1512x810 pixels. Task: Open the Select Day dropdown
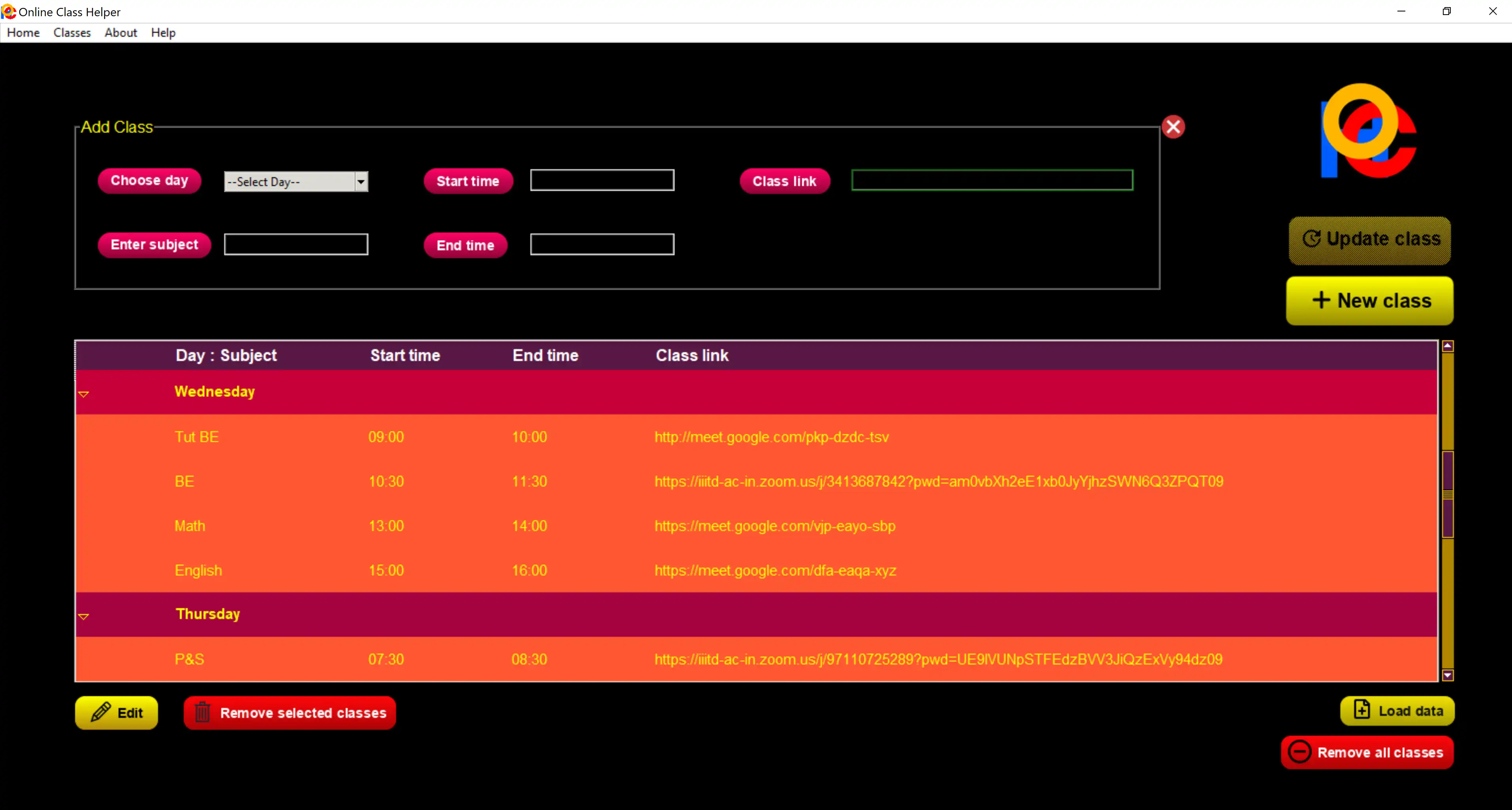point(296,181)
